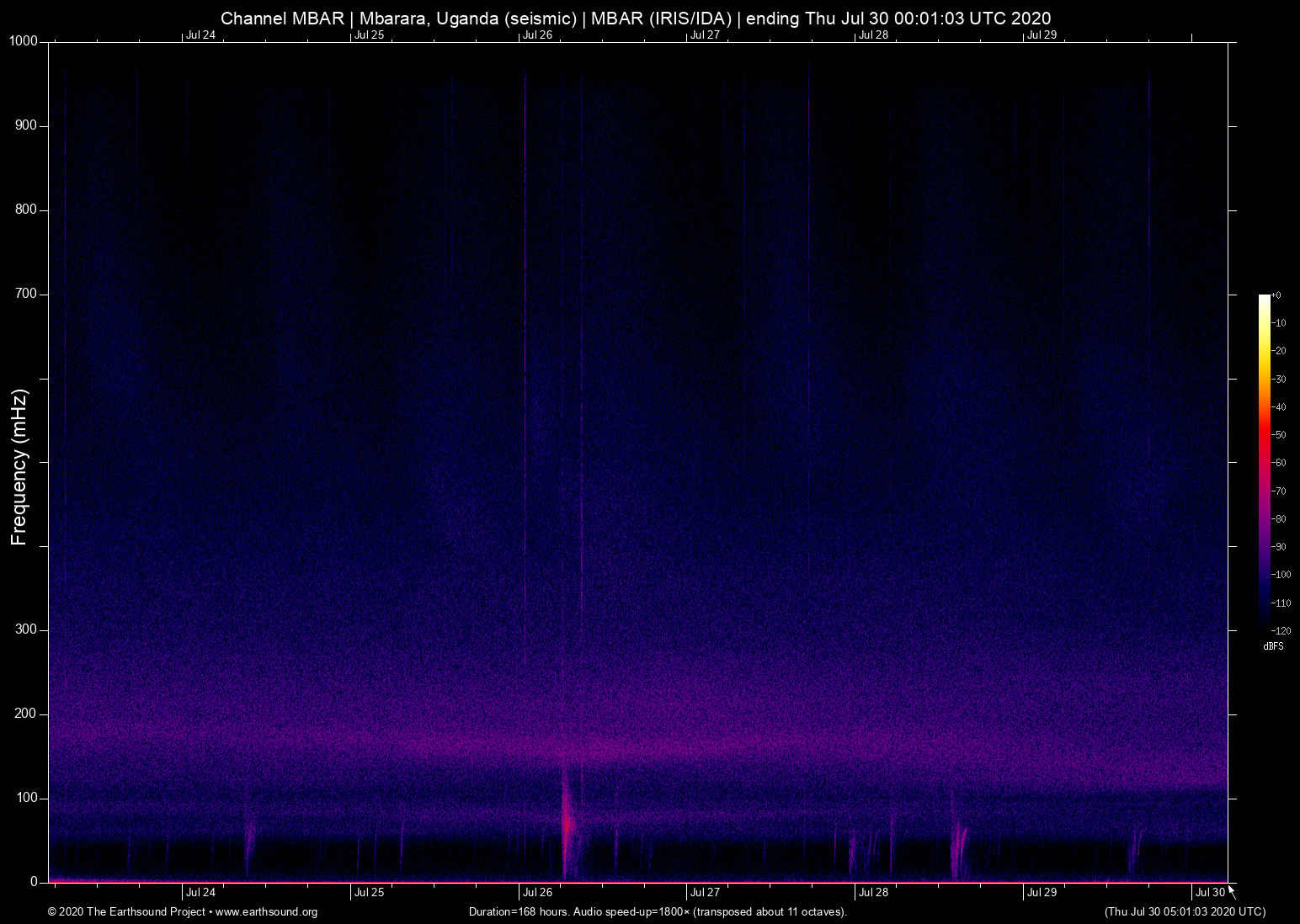Click the +0 value atop color scale
The width and height of the screenshot is (1300, 924).
point(1276,295)
